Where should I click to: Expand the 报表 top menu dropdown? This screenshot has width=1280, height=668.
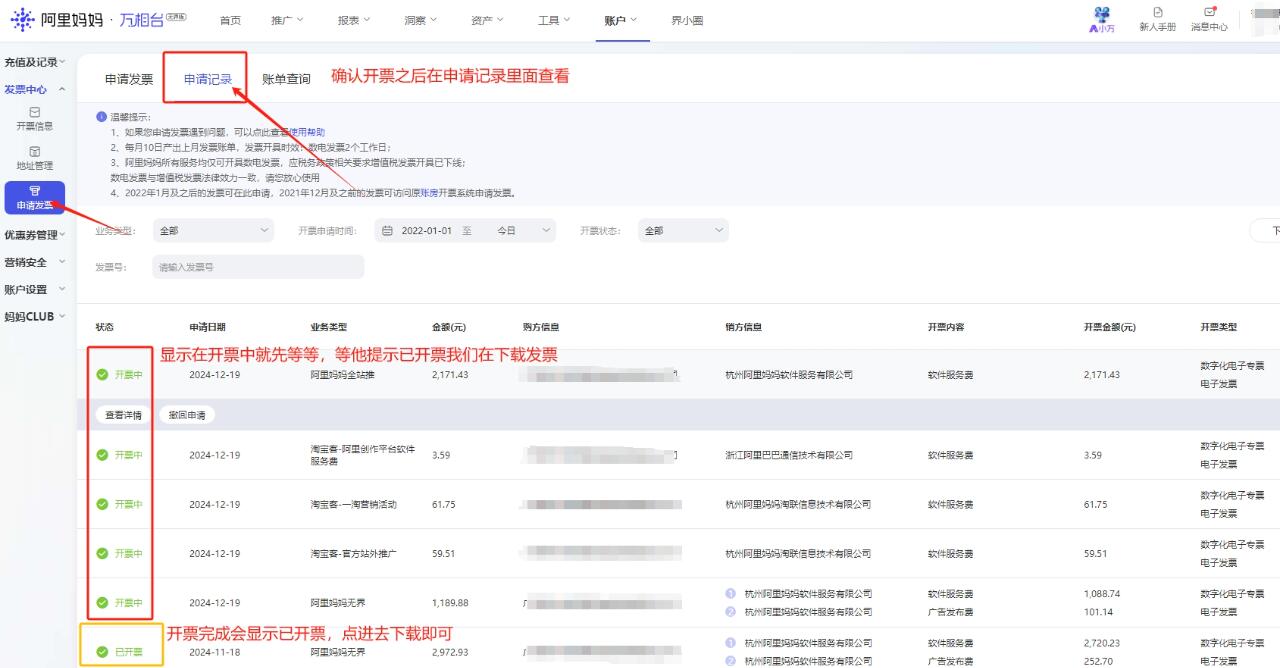[353, 20]
